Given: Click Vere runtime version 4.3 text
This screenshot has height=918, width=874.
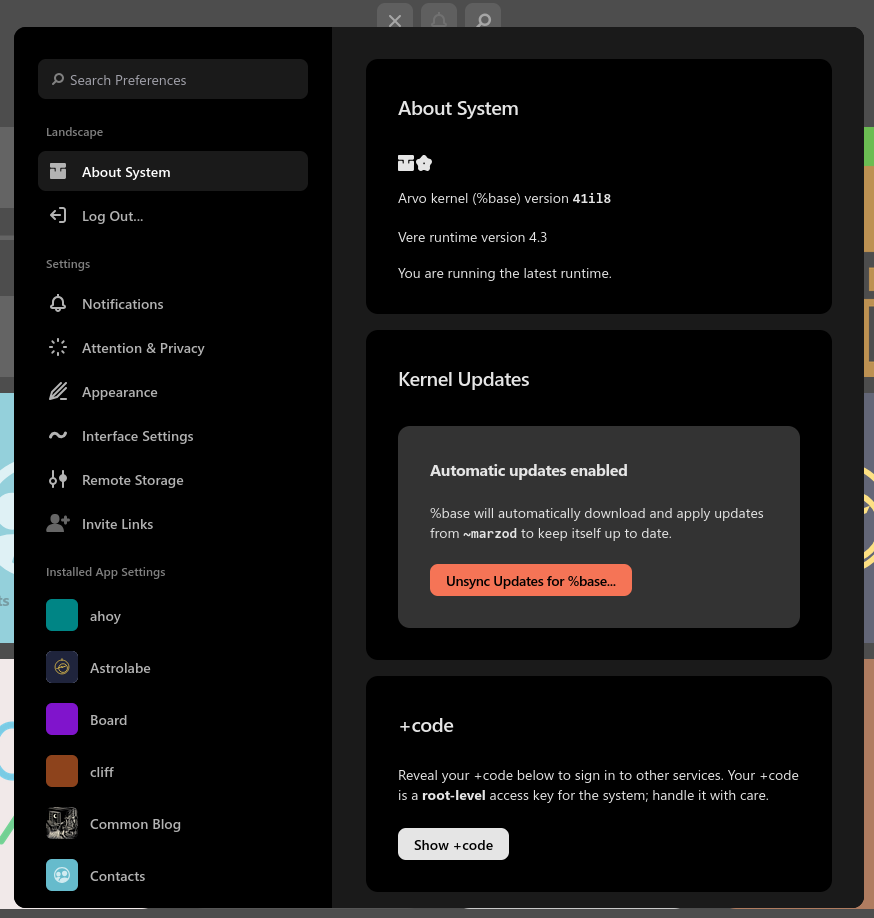Looking at the screenshot, I should pos(472,237).
